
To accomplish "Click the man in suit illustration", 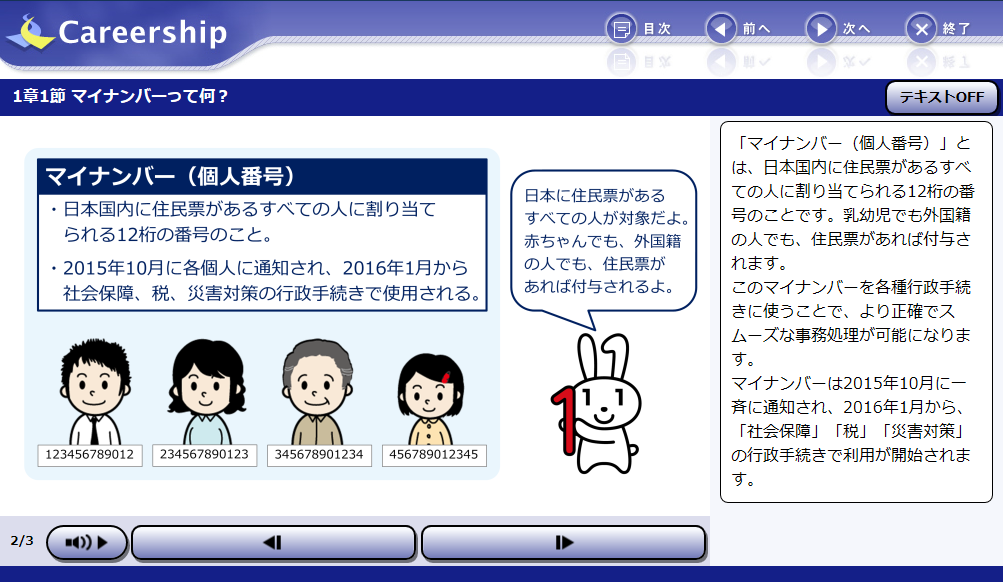I will (x=95, y=392).
